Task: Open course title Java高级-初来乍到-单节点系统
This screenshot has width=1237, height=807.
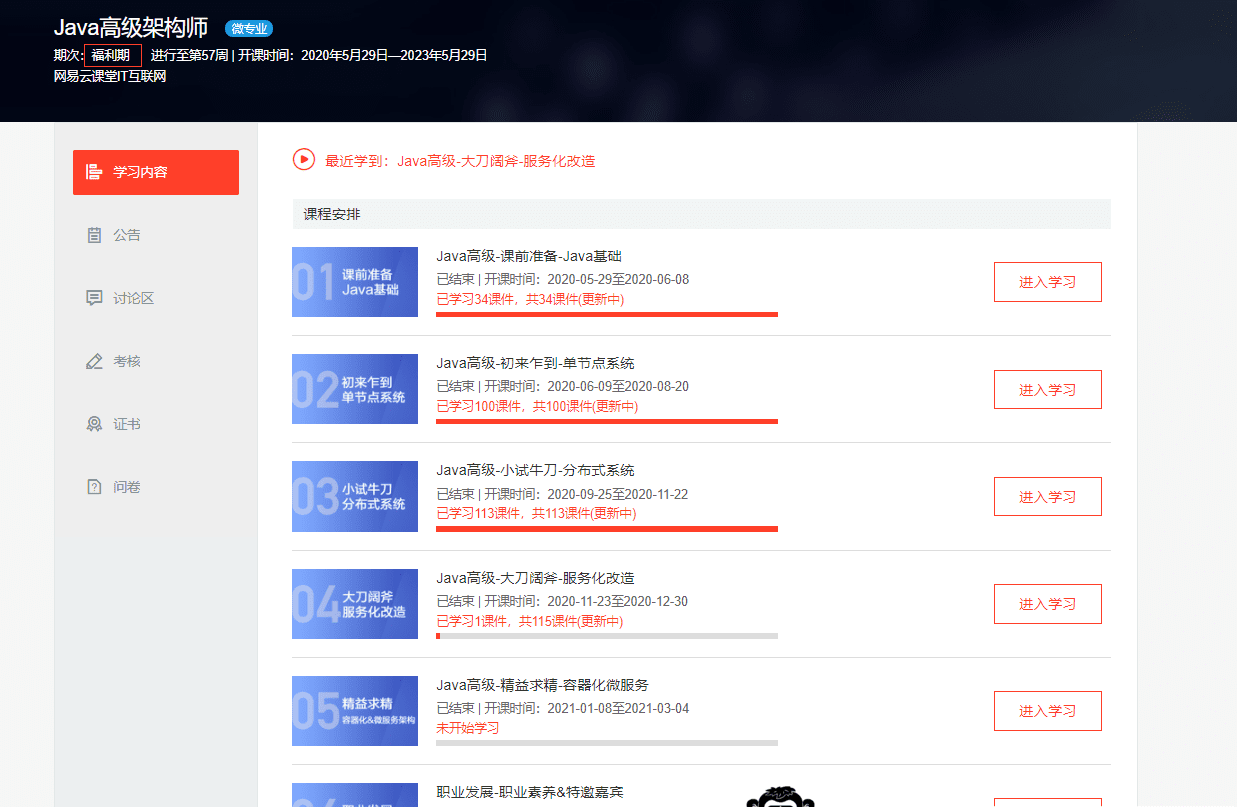Action: tap(535, 363)
